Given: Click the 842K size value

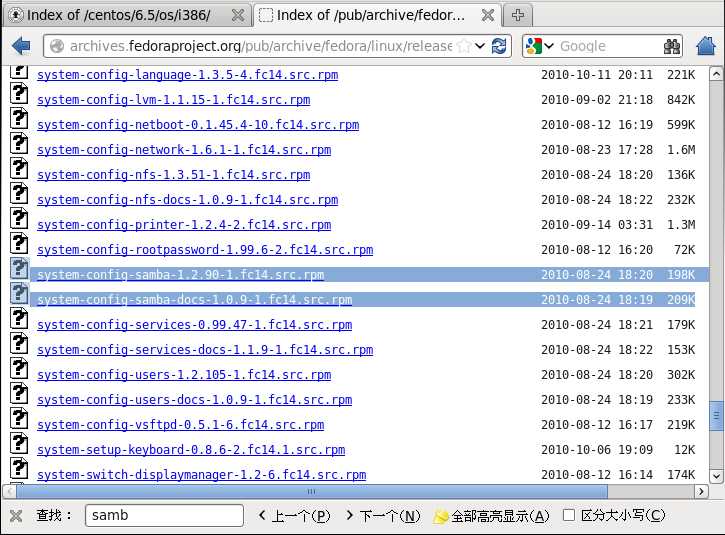Looking at the screenshot, I should pos(681,100).
